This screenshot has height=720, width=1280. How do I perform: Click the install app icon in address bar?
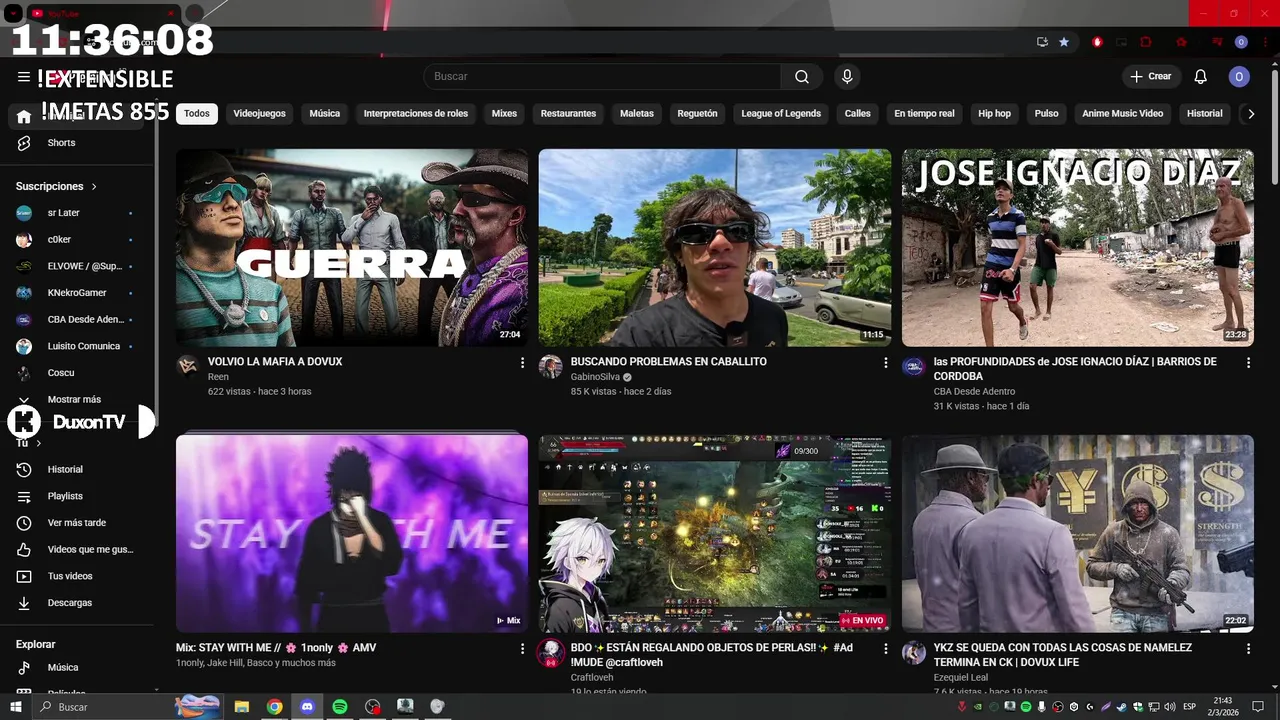pos(1042,42)
